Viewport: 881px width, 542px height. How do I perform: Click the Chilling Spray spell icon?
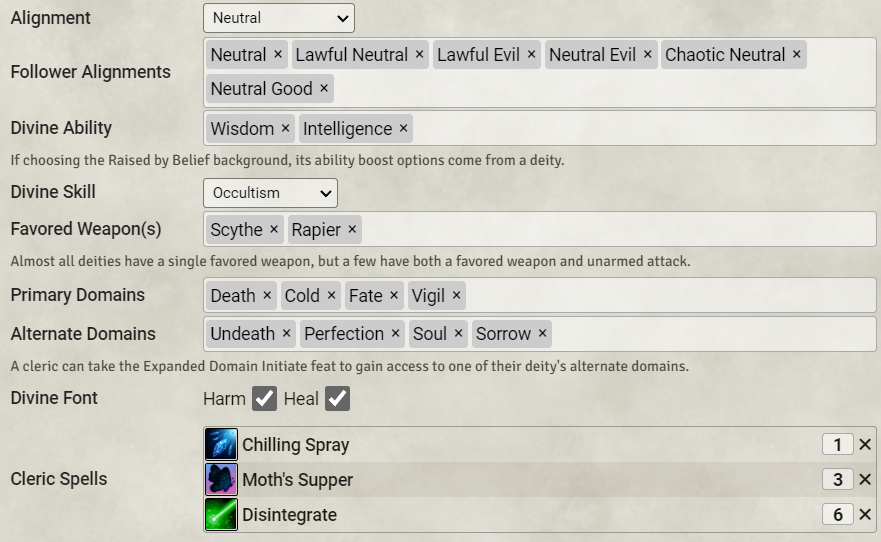[x=221, y=445]
